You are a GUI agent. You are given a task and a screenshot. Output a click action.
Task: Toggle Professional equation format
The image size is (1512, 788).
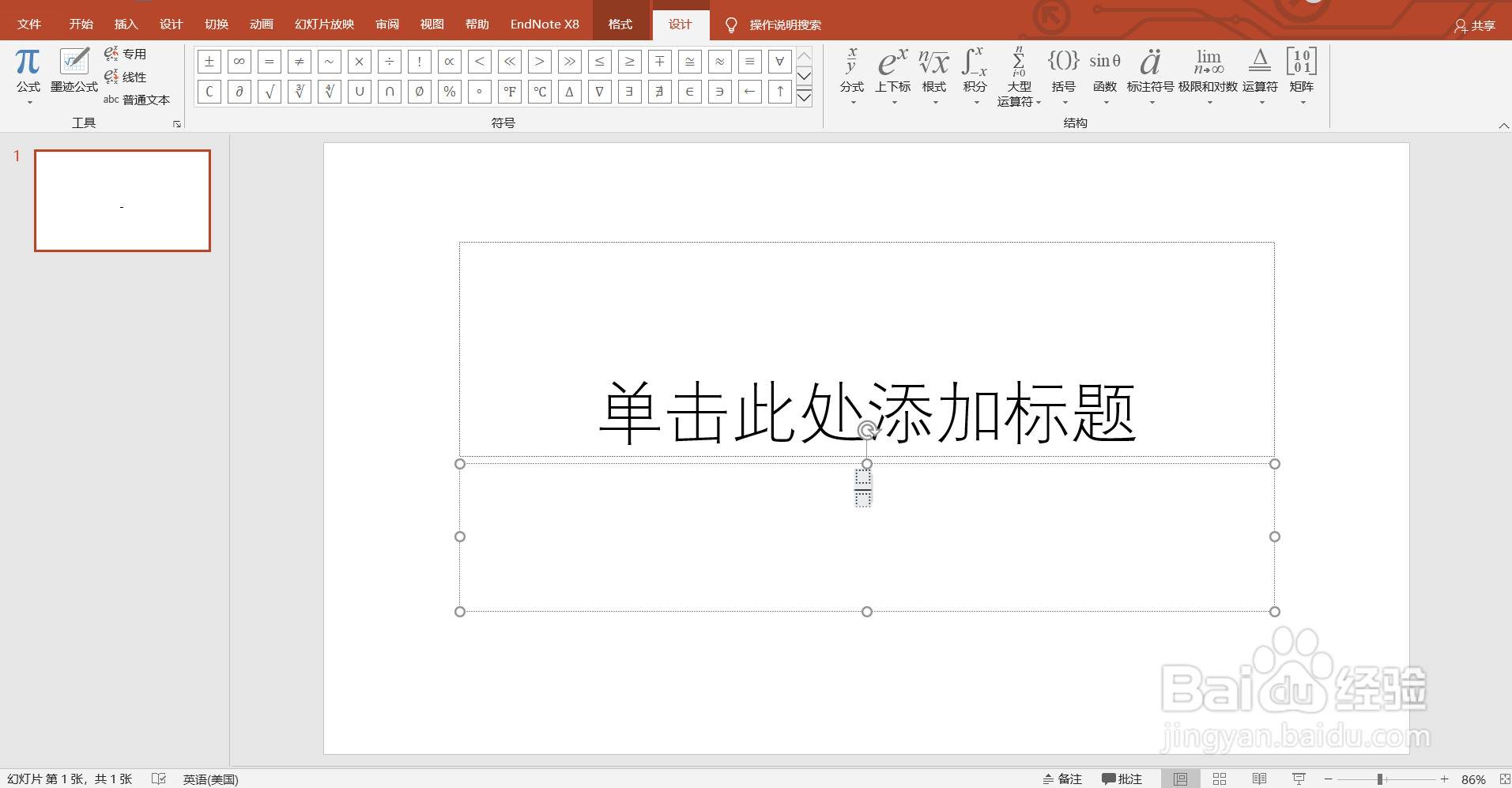tap(126, 54)
